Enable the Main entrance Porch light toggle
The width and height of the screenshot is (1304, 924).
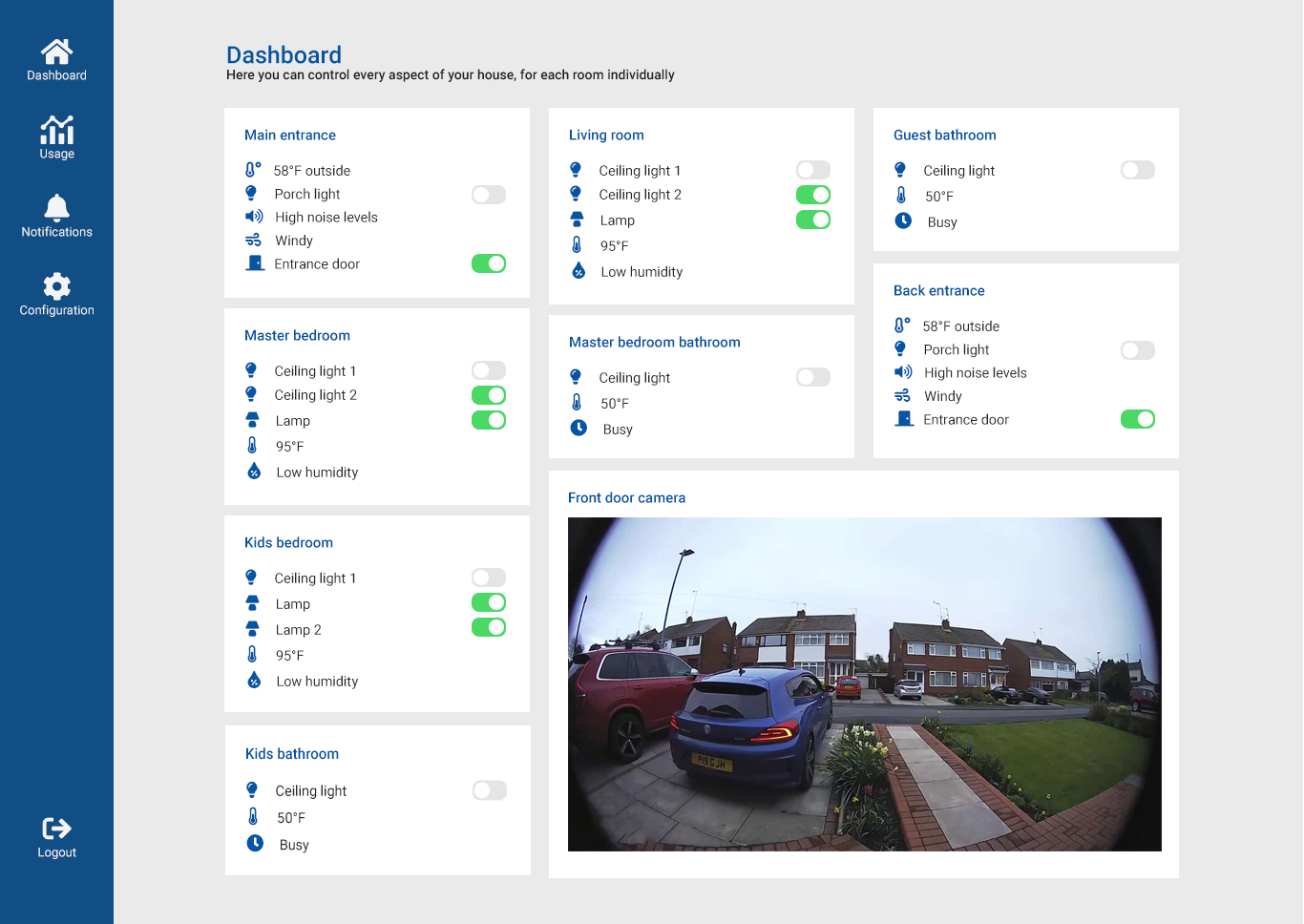pyautogui.click(x=488, y=195)
